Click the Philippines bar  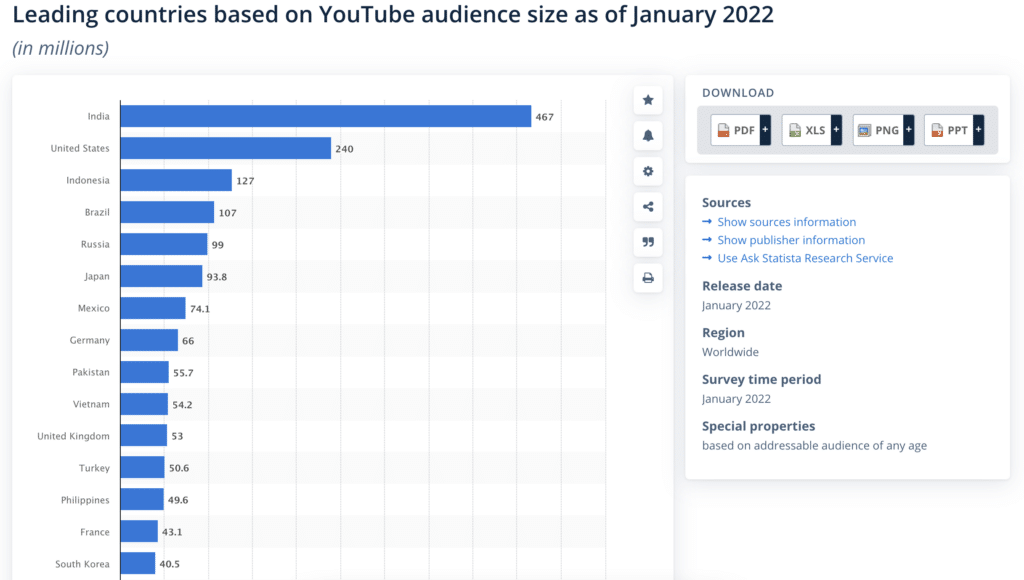pos(142,500)
